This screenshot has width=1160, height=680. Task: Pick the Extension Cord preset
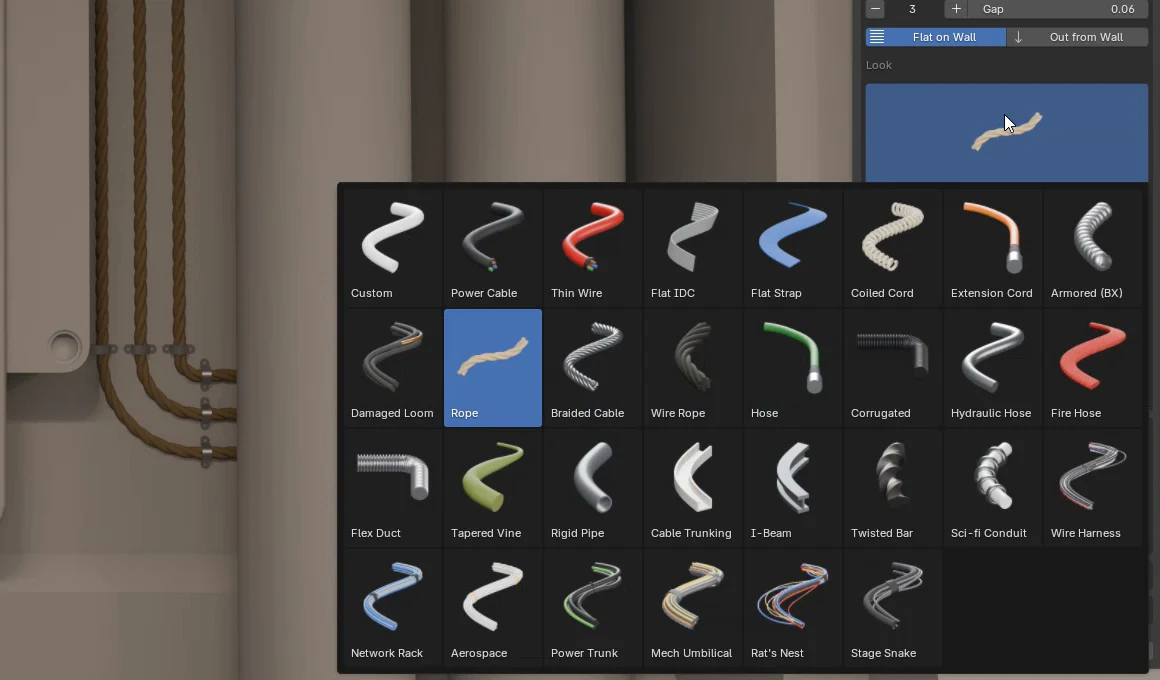(x=992, y=248)
